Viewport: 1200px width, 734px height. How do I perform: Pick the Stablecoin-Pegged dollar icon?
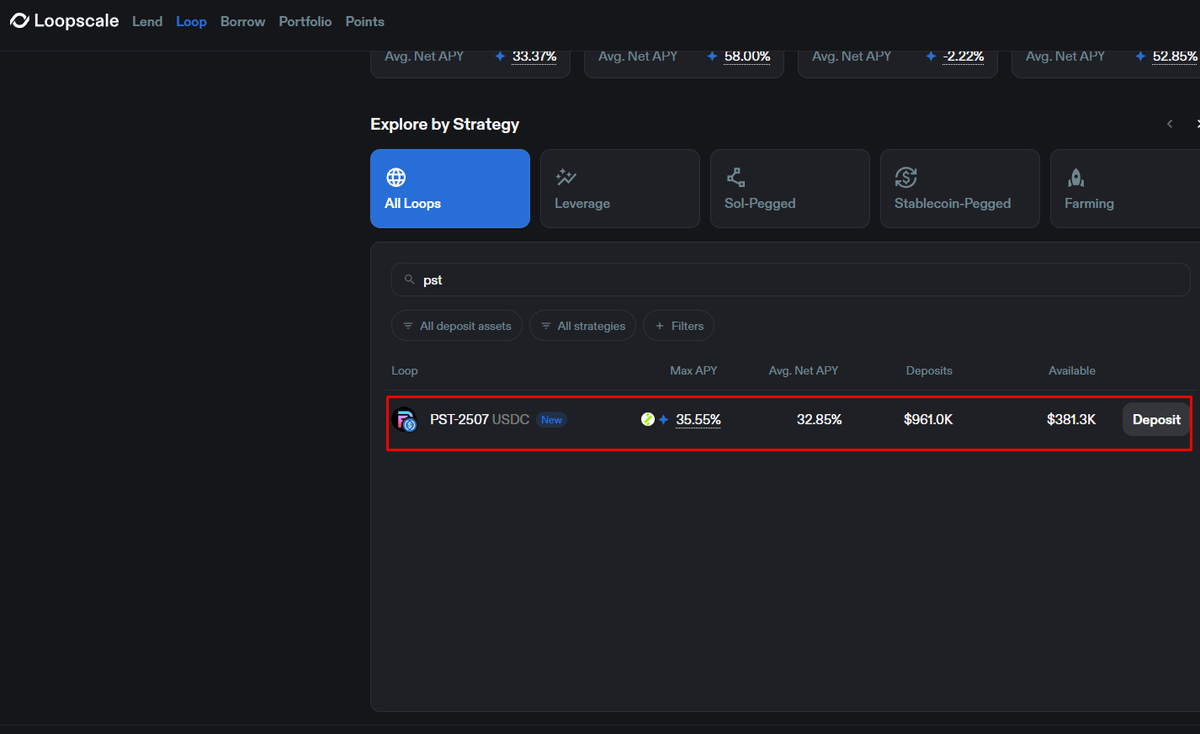906,178
